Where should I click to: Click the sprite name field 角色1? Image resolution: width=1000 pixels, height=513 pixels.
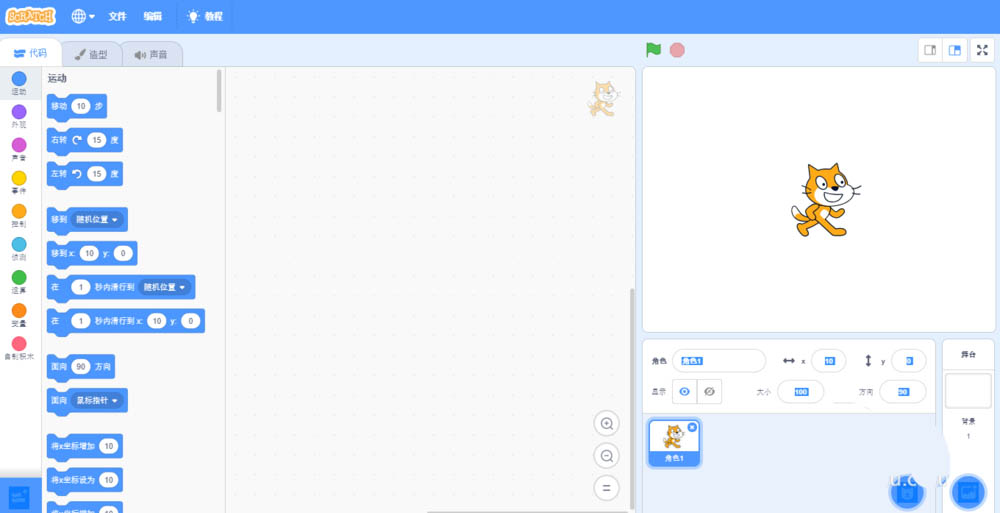719,361
